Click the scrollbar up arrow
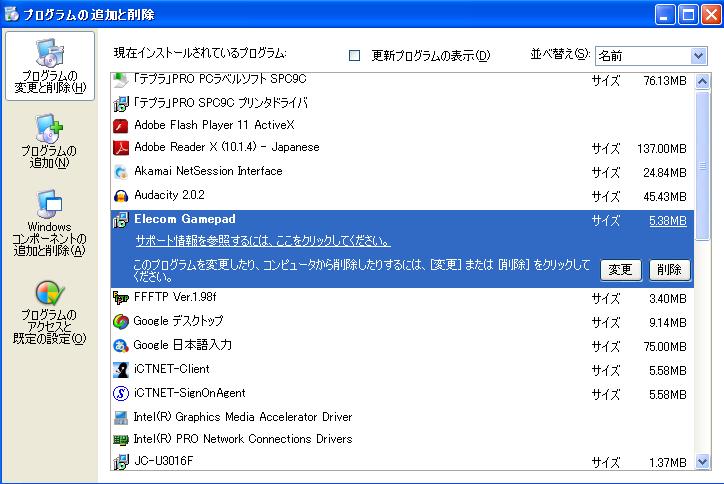The width and height of the screenshot is (724, 484). [x=702, y=81]
